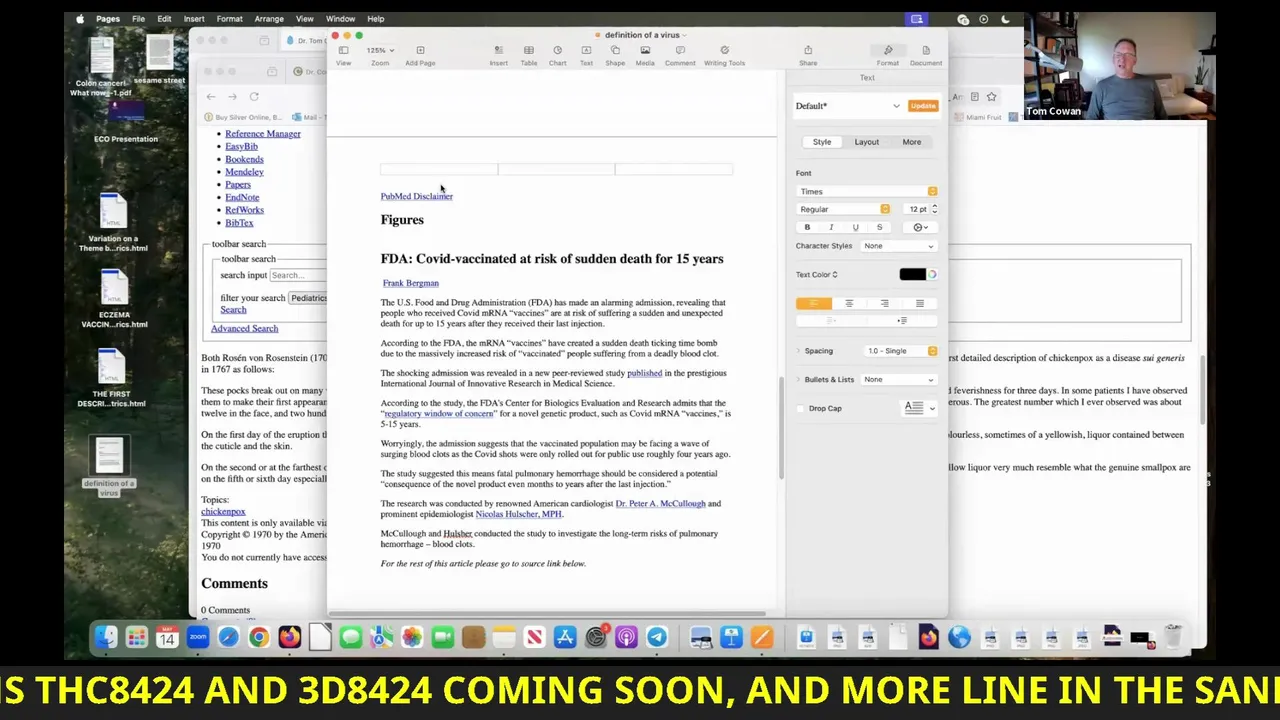Viewport: 1280px width, 720px height.
Task: Open the Document inspector
Action: 926,55
